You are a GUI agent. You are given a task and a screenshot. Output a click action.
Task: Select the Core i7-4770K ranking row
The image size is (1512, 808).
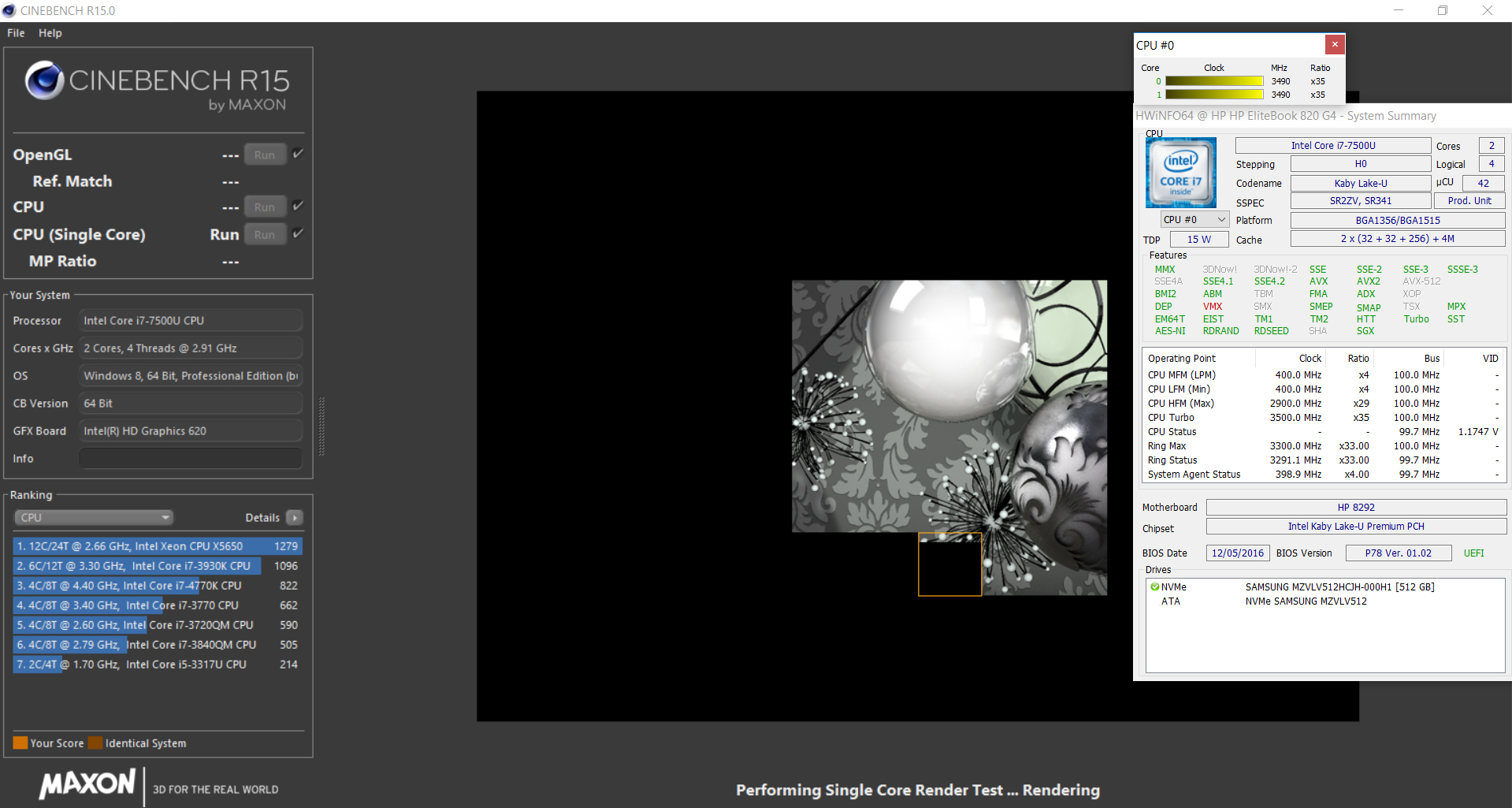pos(158,586)
